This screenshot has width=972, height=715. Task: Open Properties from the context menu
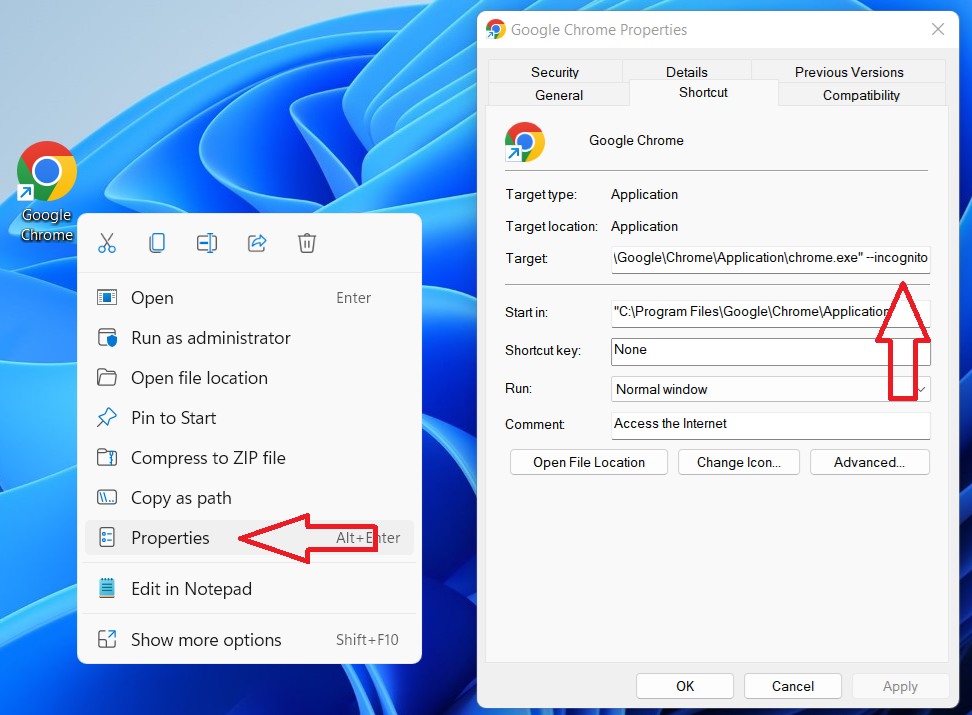click(249, 538)
